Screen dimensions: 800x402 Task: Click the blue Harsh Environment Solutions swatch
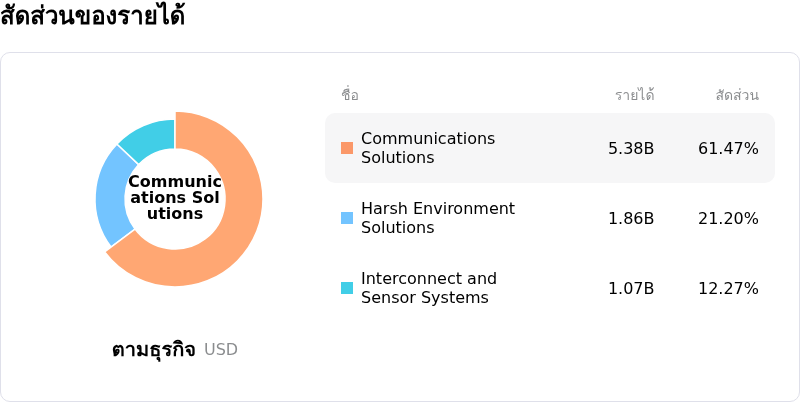[x=347, y=218]
